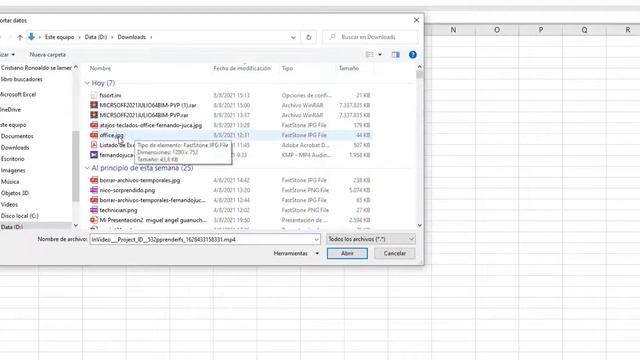Screen dimensions: 640x360
Task: Refresh the Downloads folder view
Action: (x=309, y=37)
